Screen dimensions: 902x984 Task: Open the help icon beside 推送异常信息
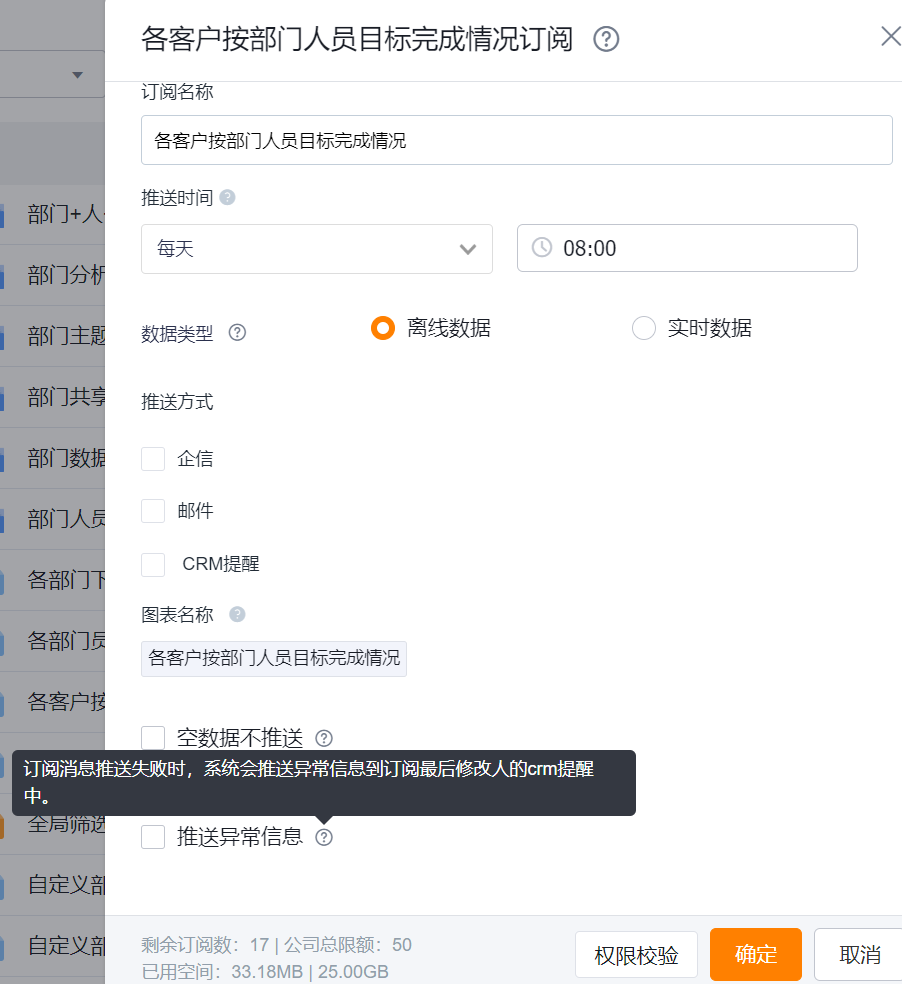click(x=323, y=837)
